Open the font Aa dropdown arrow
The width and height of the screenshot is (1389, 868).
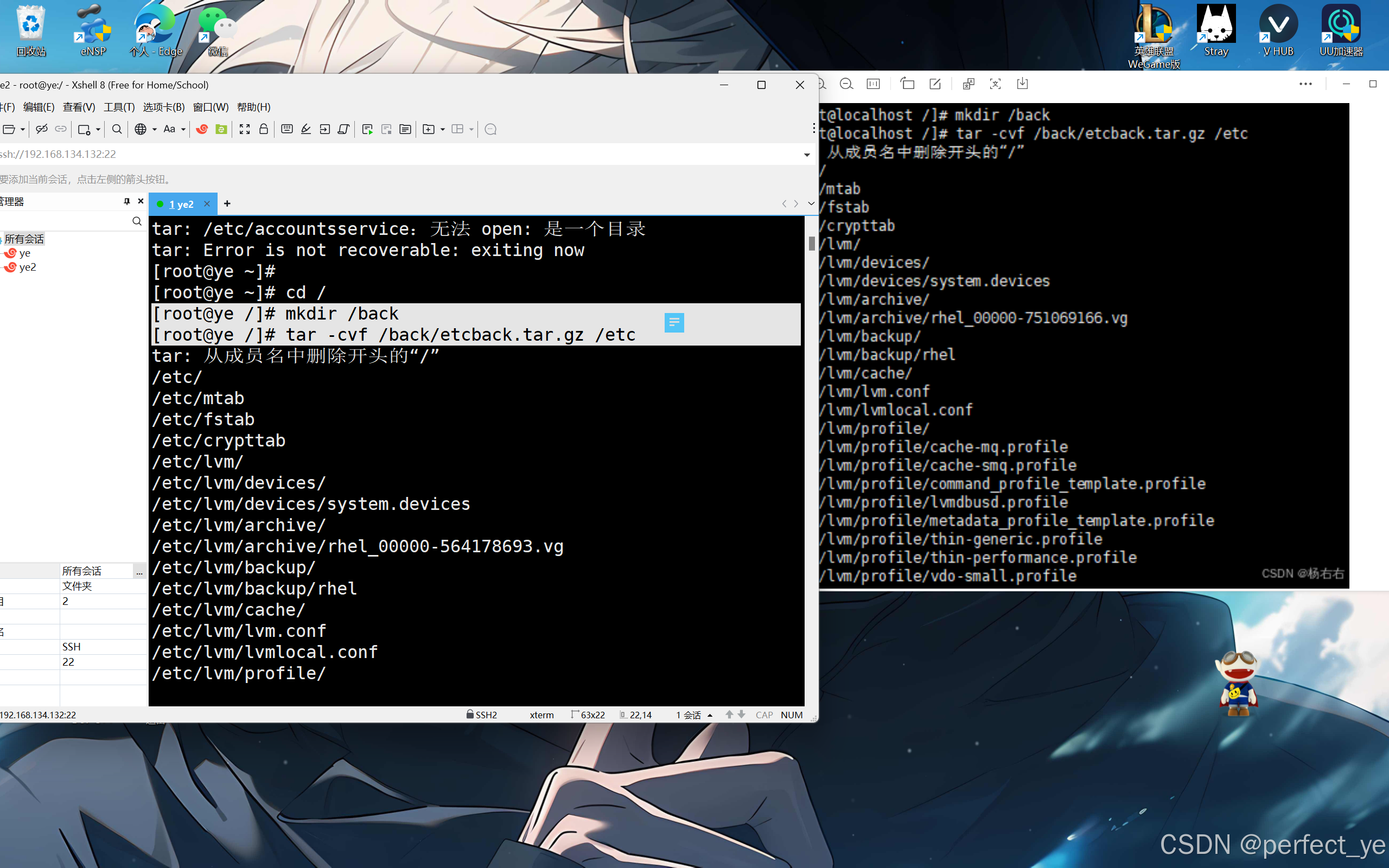tap(183, 130)
